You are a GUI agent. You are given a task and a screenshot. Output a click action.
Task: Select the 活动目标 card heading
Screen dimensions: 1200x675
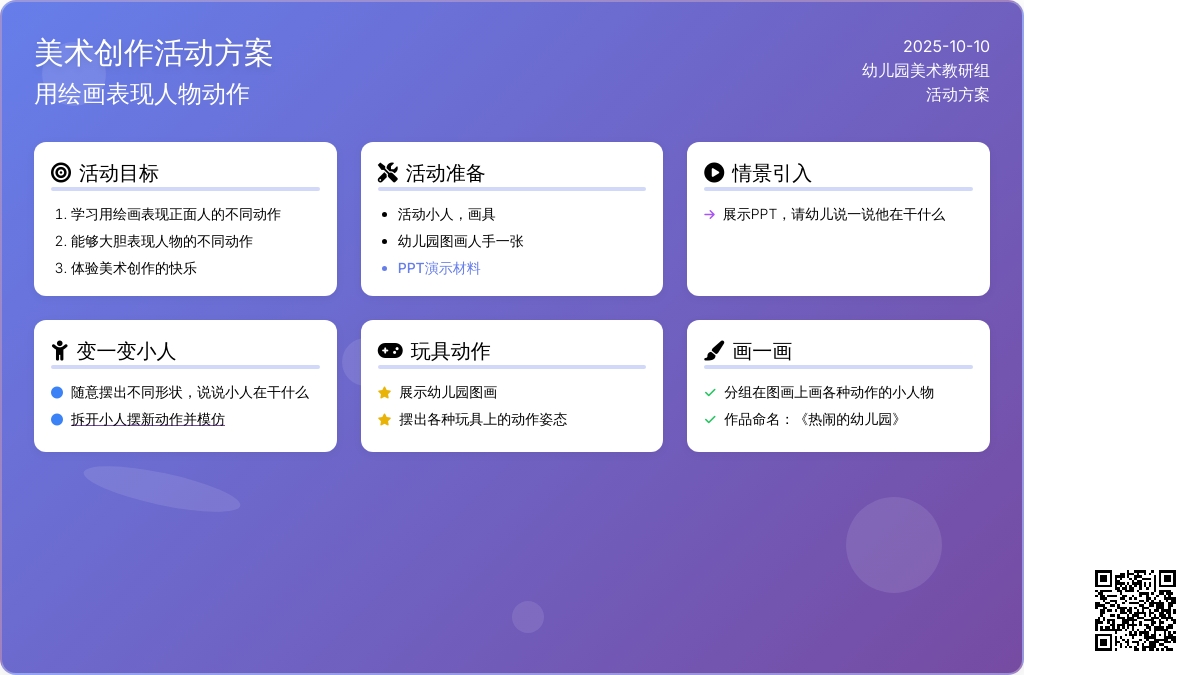119,173
